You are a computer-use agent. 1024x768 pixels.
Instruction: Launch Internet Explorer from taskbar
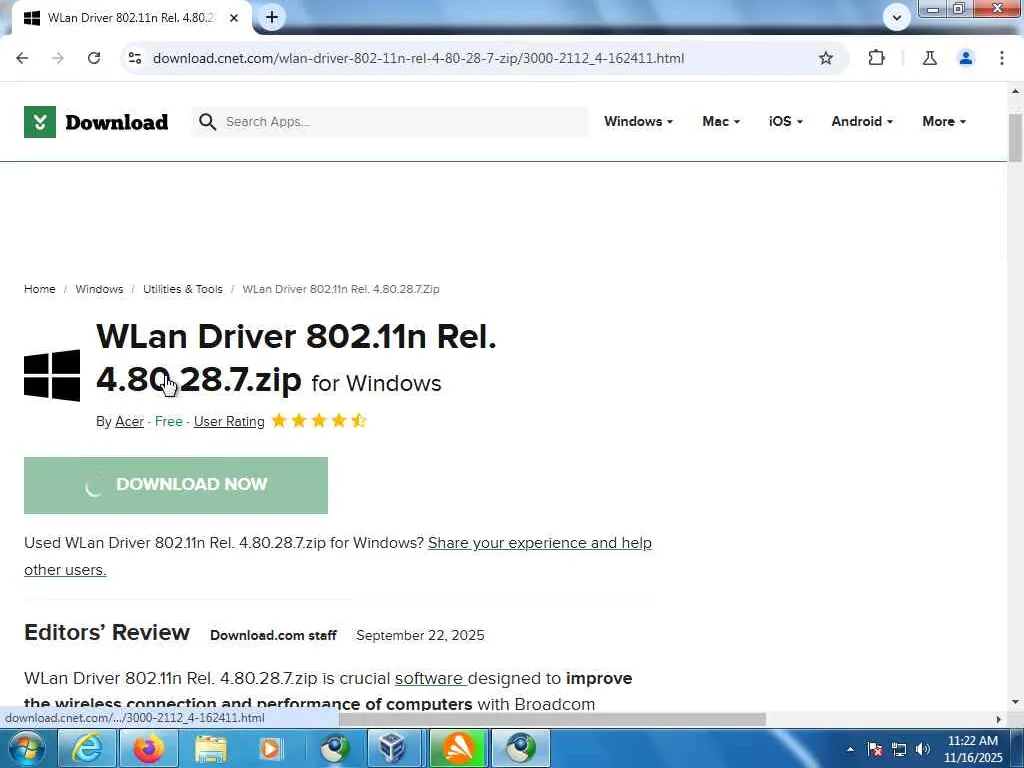click(87, 748)
